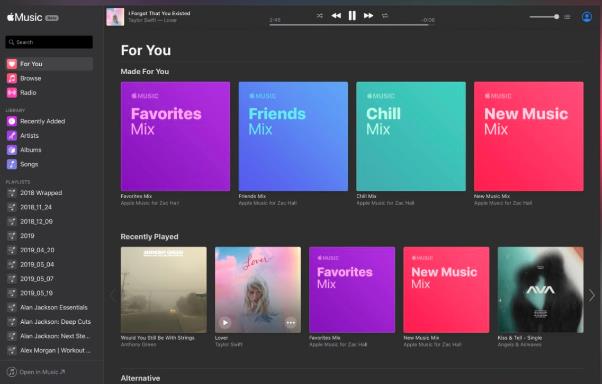The width and height of the screenshot is (602, 384).
Task: Click the heart icon beside For You
Action: click(x=12, y=64)
